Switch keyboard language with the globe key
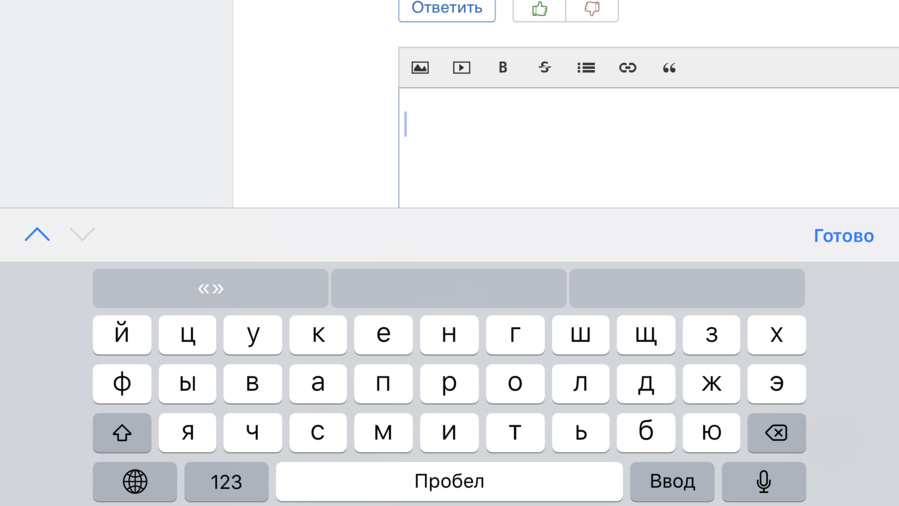 pyautogui.click(x=135, y=481)
